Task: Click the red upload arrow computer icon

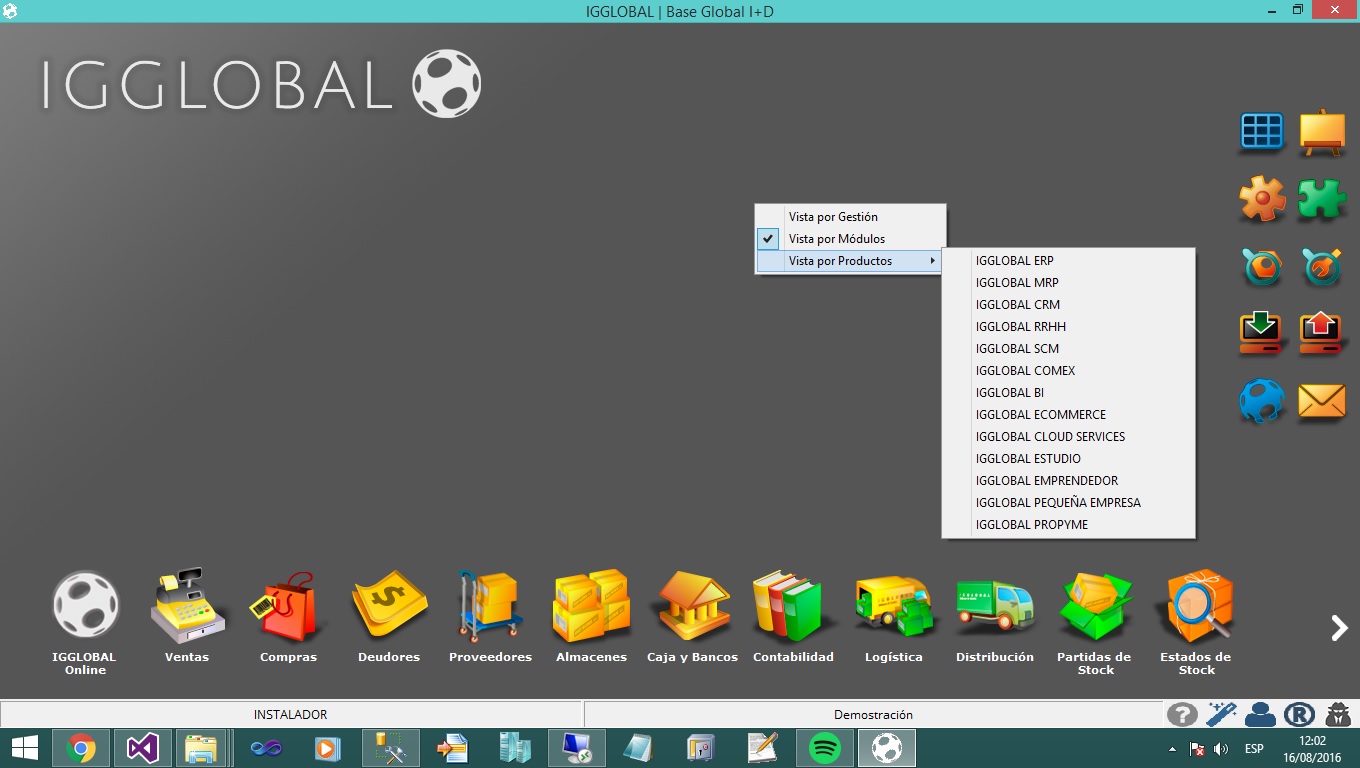Action: coord(1322,334)
